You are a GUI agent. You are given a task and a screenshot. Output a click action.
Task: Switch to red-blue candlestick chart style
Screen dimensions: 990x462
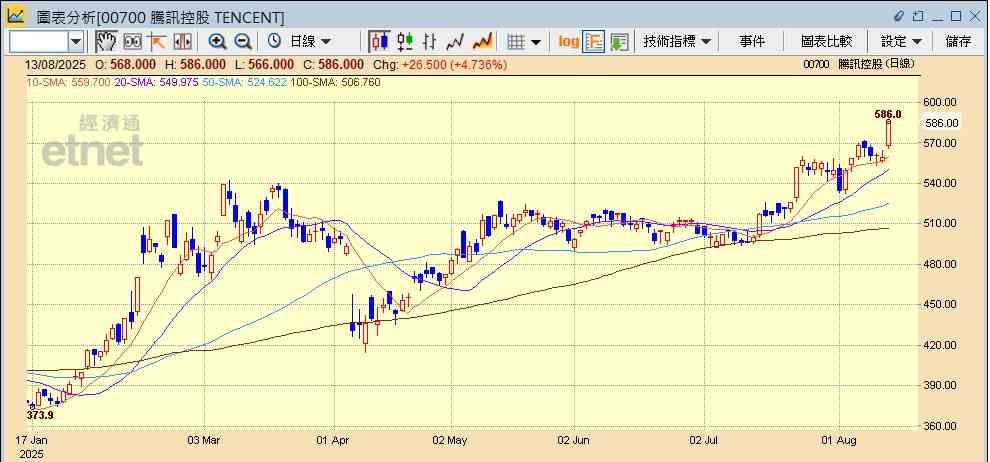[x=380, y=42]
